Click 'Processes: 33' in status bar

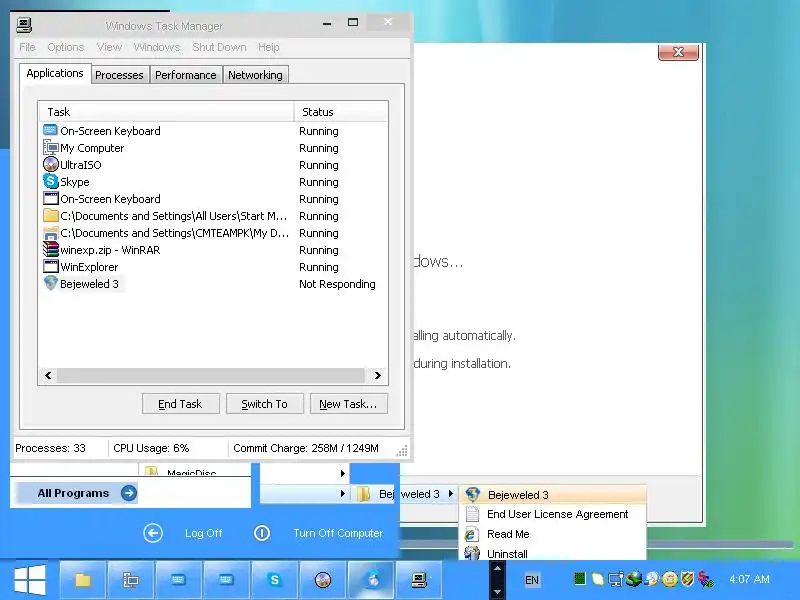(51, 448)
